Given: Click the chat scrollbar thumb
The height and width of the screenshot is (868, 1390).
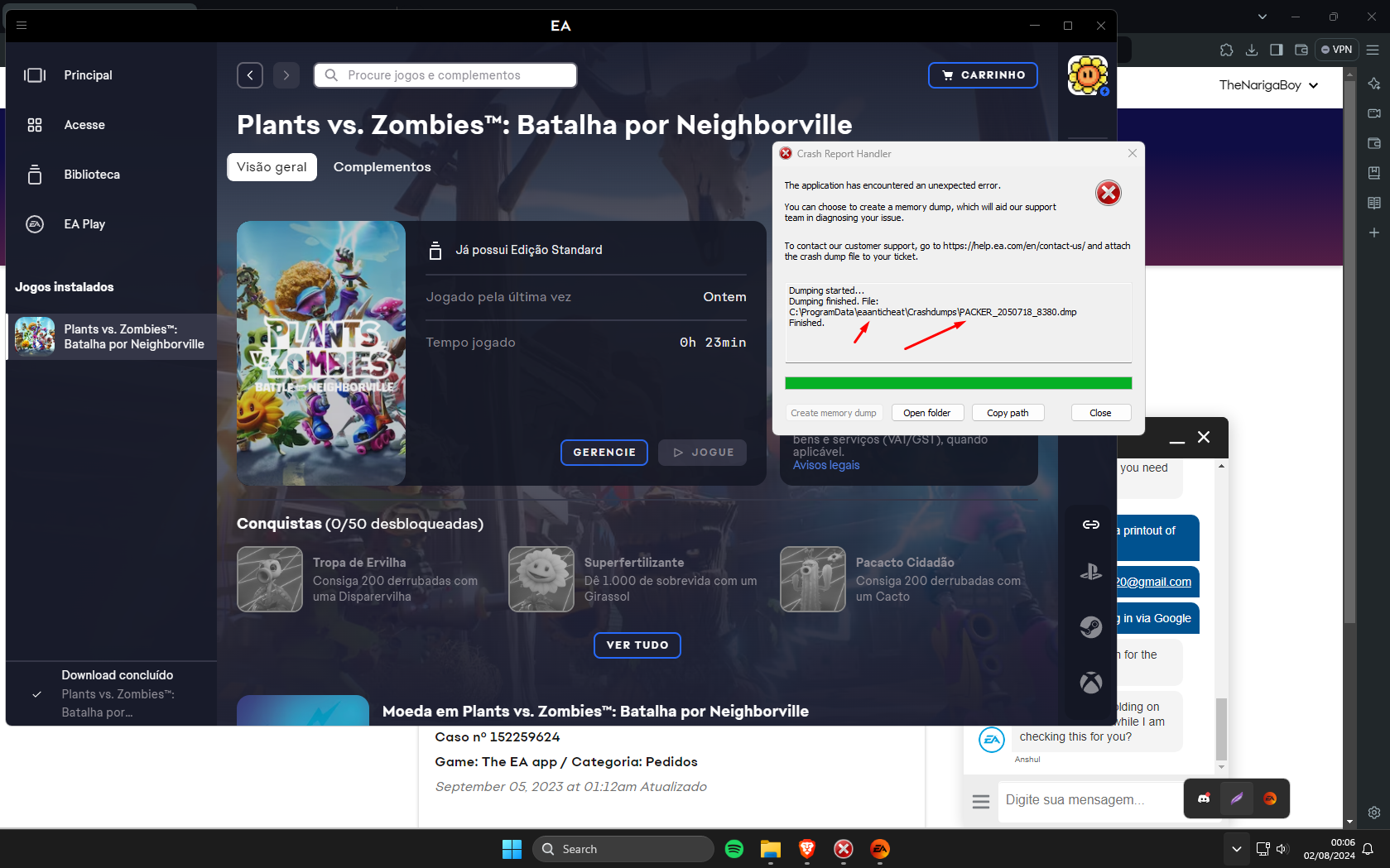Looking at the screenshot, I should click(x=1221, y=729).
